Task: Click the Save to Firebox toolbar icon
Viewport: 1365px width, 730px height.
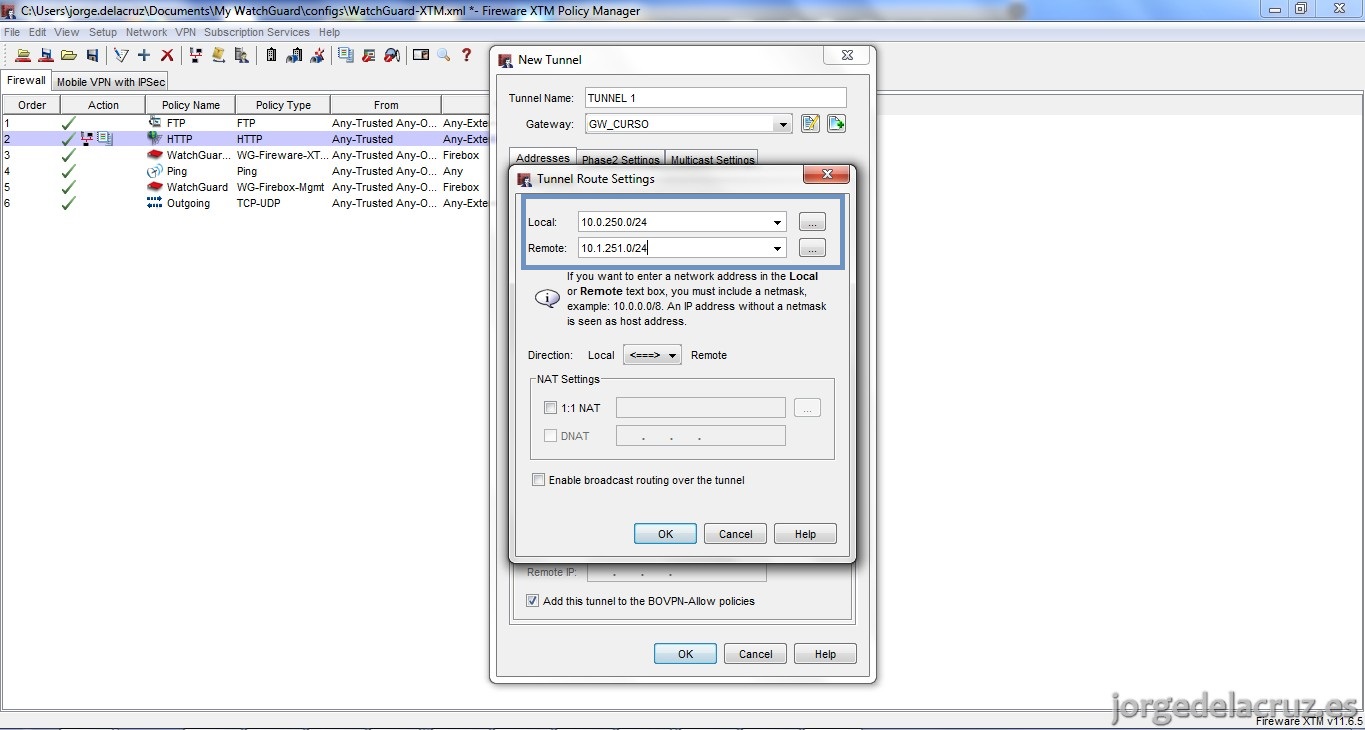Action: (46, 56)
